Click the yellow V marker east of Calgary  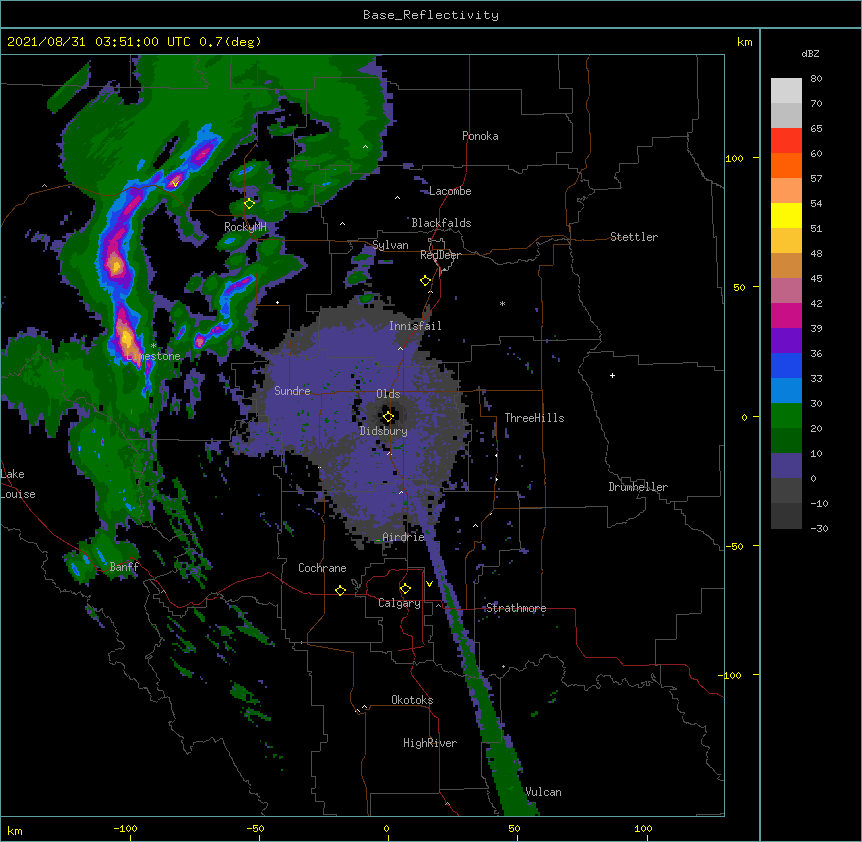tap(429, 584)
